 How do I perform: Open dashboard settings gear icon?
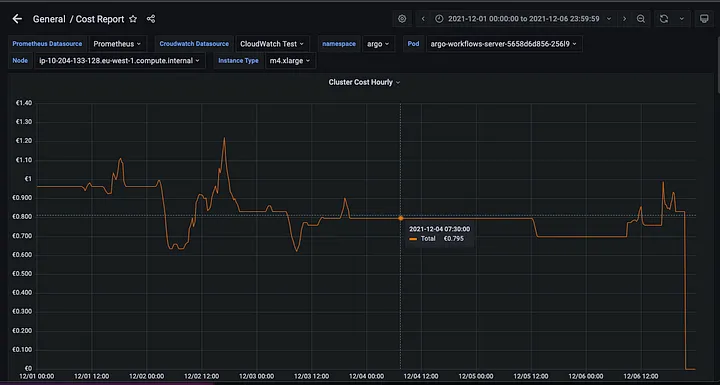(x=402, y=19)
